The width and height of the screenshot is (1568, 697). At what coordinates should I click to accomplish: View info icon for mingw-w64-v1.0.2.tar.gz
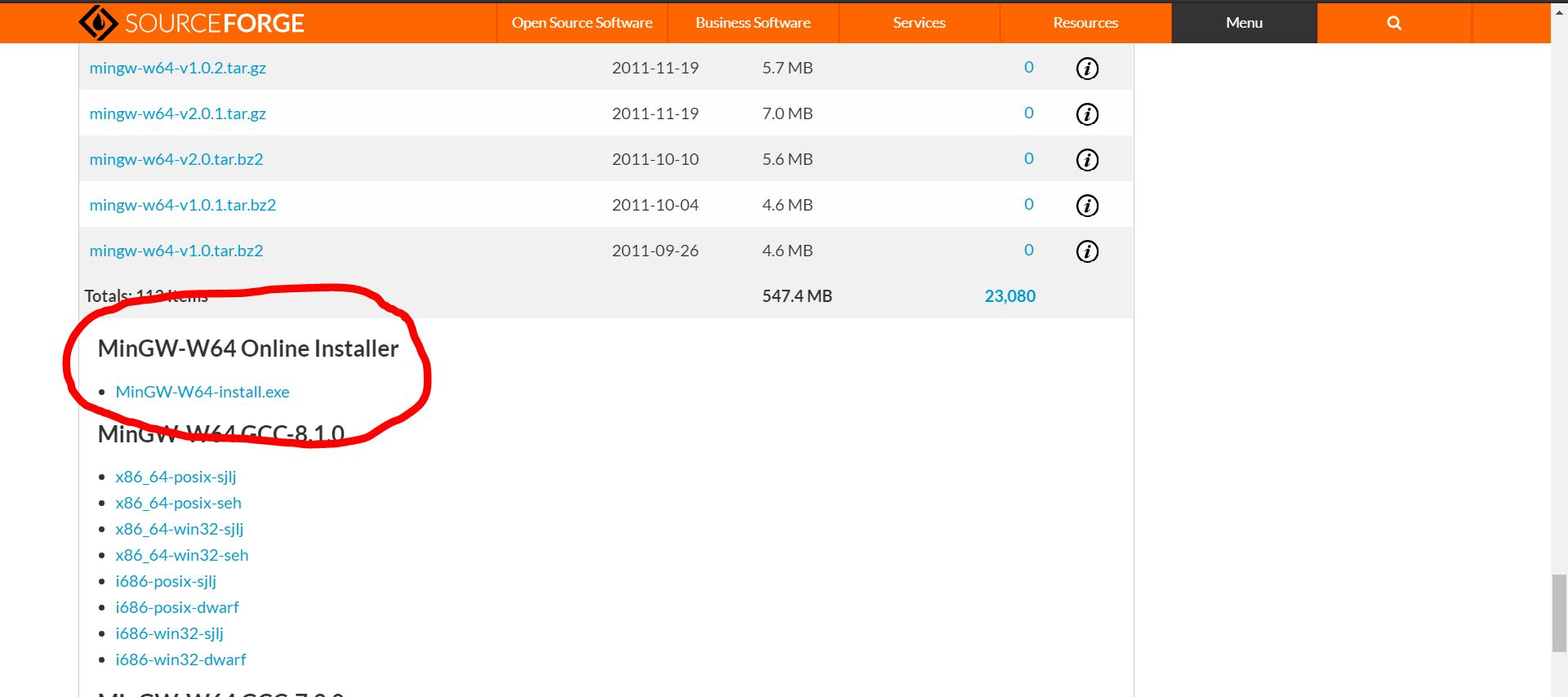1087,68
